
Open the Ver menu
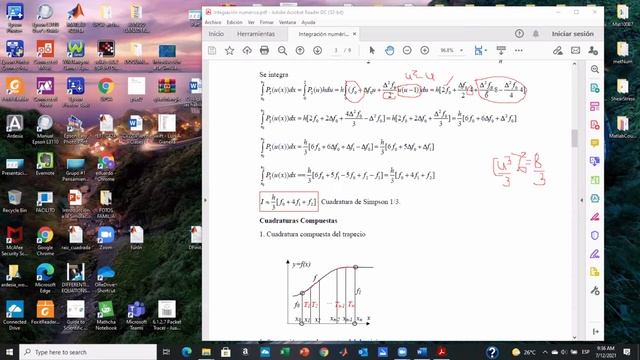coord(251,22)
